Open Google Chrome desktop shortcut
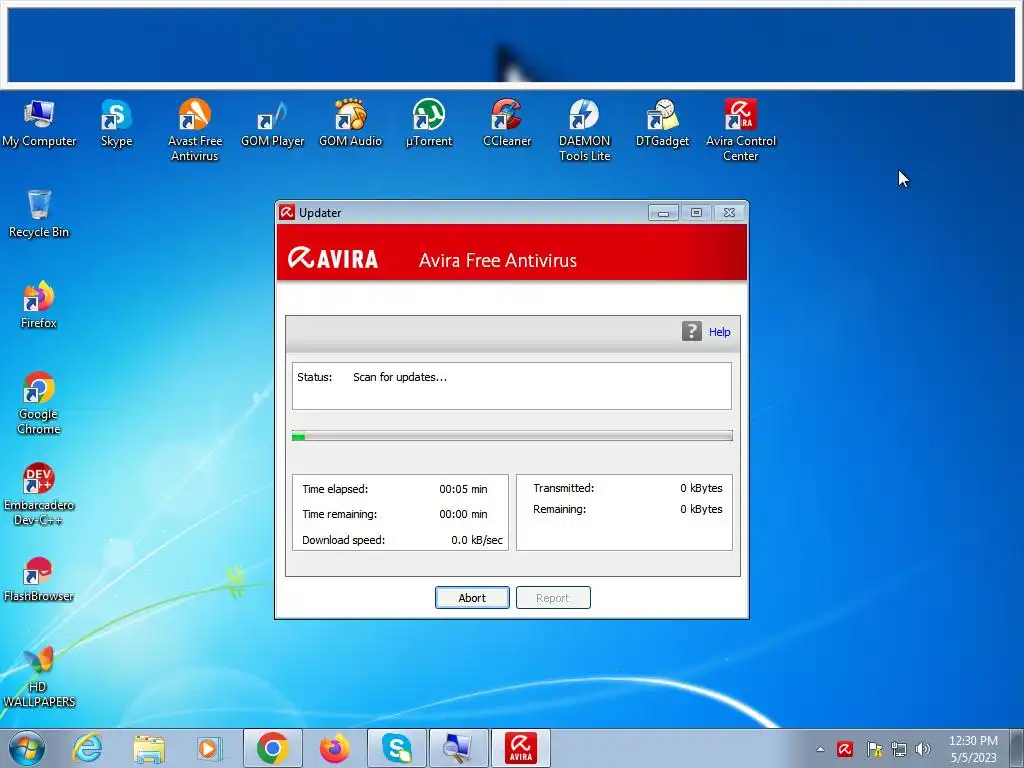The width and height of the screenshot is (1024, 768). pos(39,403)
